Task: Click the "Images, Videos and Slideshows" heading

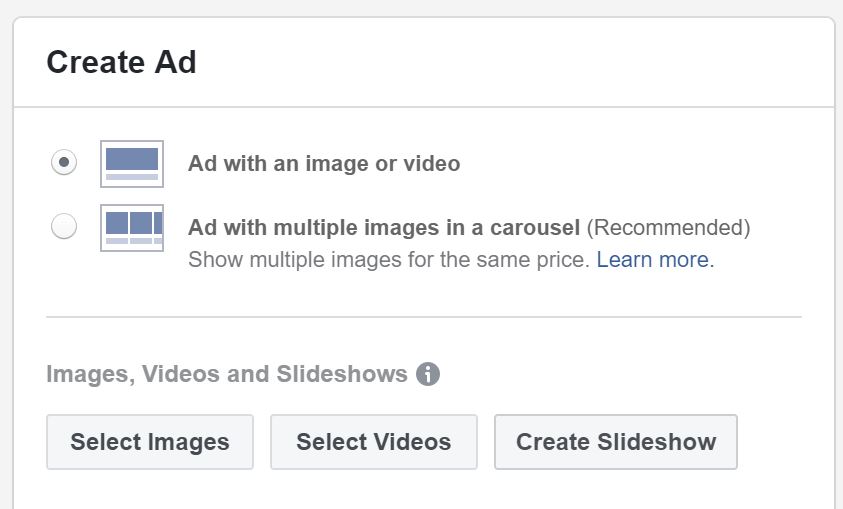Action: pyautogui.click(x=227, y=374)
